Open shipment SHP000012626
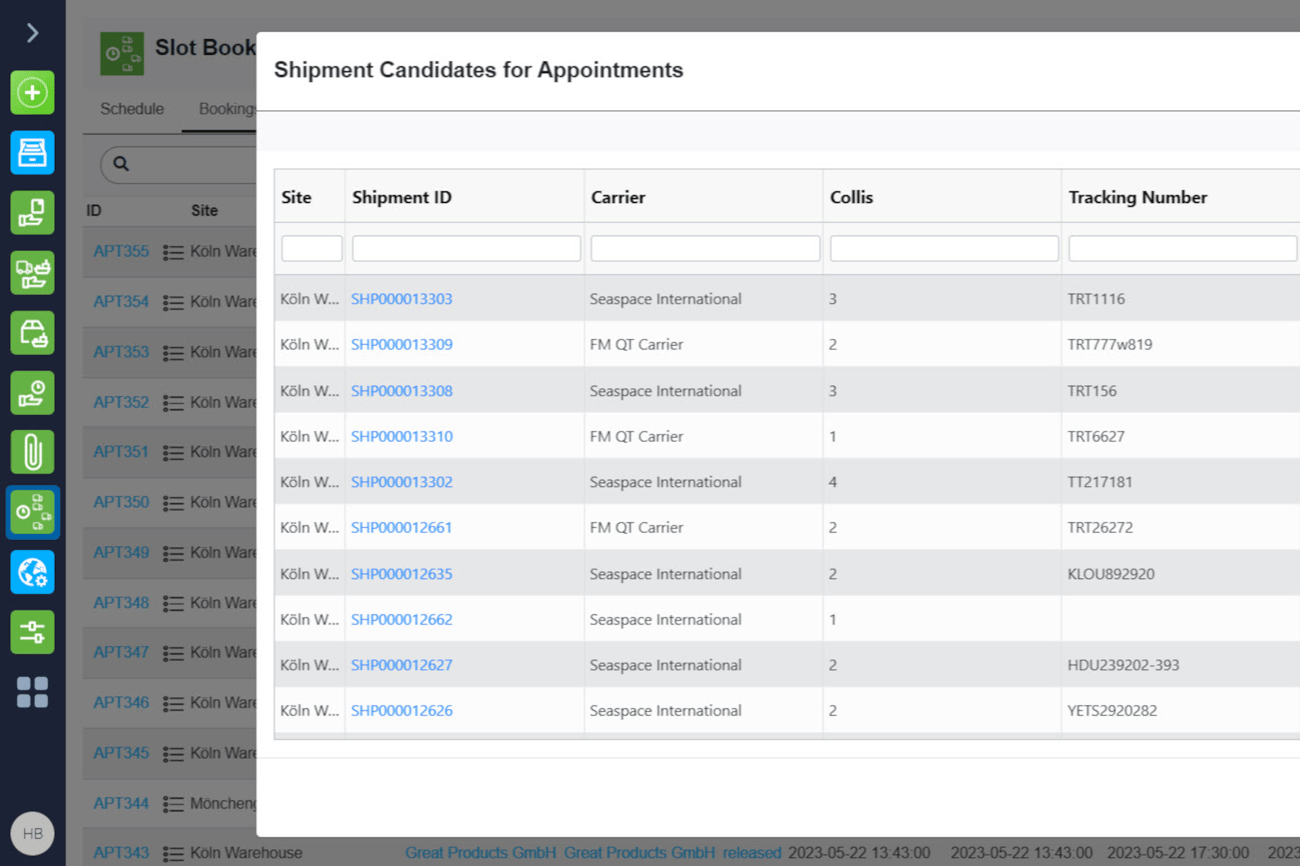This screenshot has height=866, width=1300. pos(401,711)
